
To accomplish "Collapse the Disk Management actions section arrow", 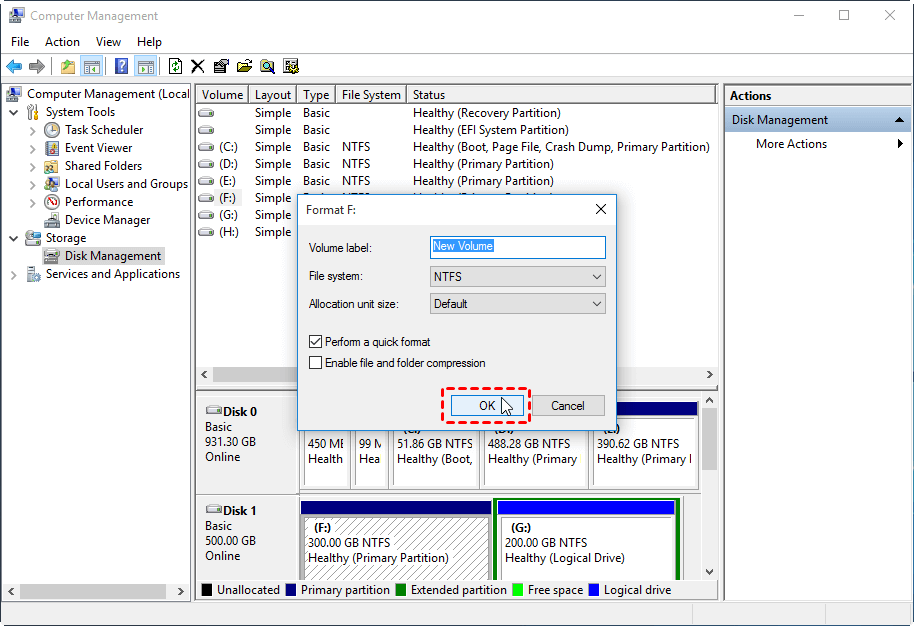I will coord(899,119).
